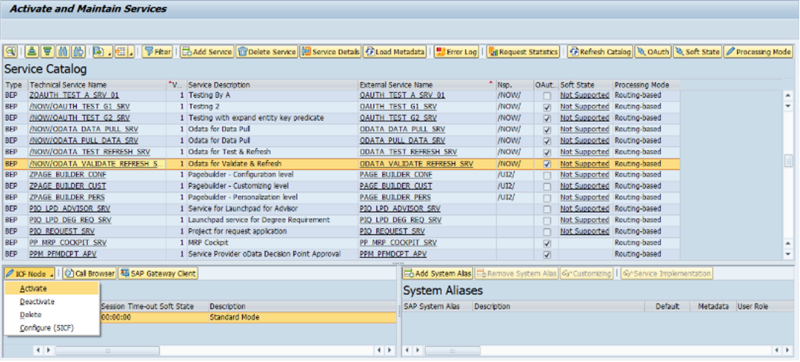This screenshot has width=800, height=362.
Task: Open the ICF Node dropdown button
Action: (29, 274)
